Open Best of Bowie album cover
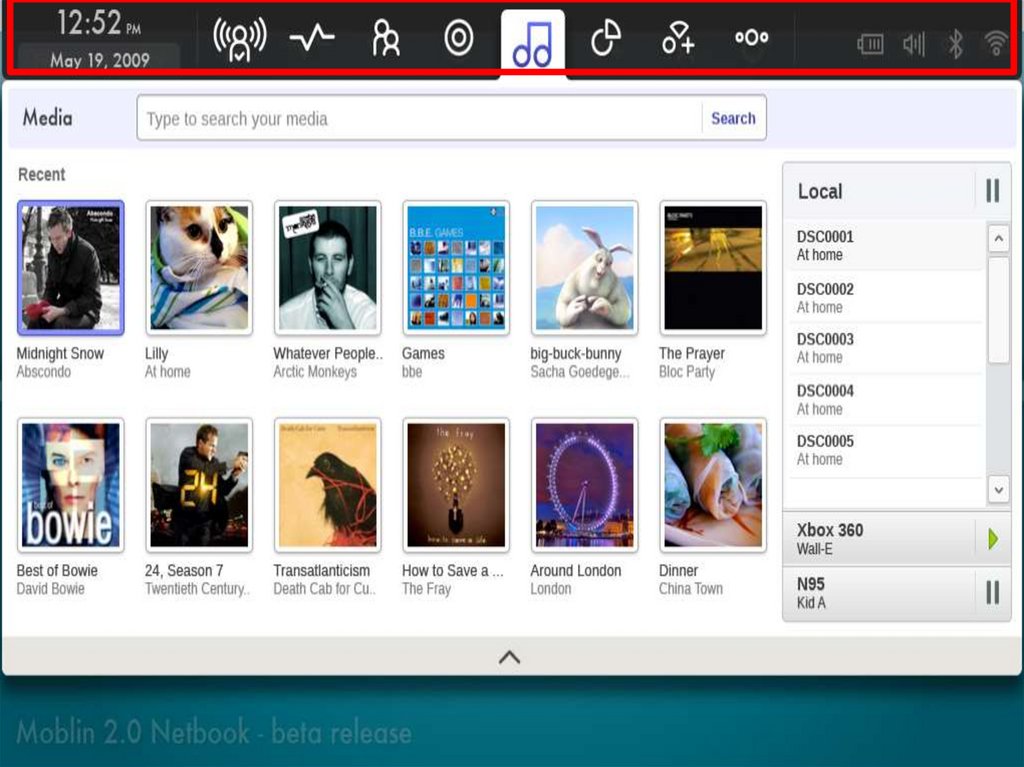The image size is (1024, 767). click(71, 485)
